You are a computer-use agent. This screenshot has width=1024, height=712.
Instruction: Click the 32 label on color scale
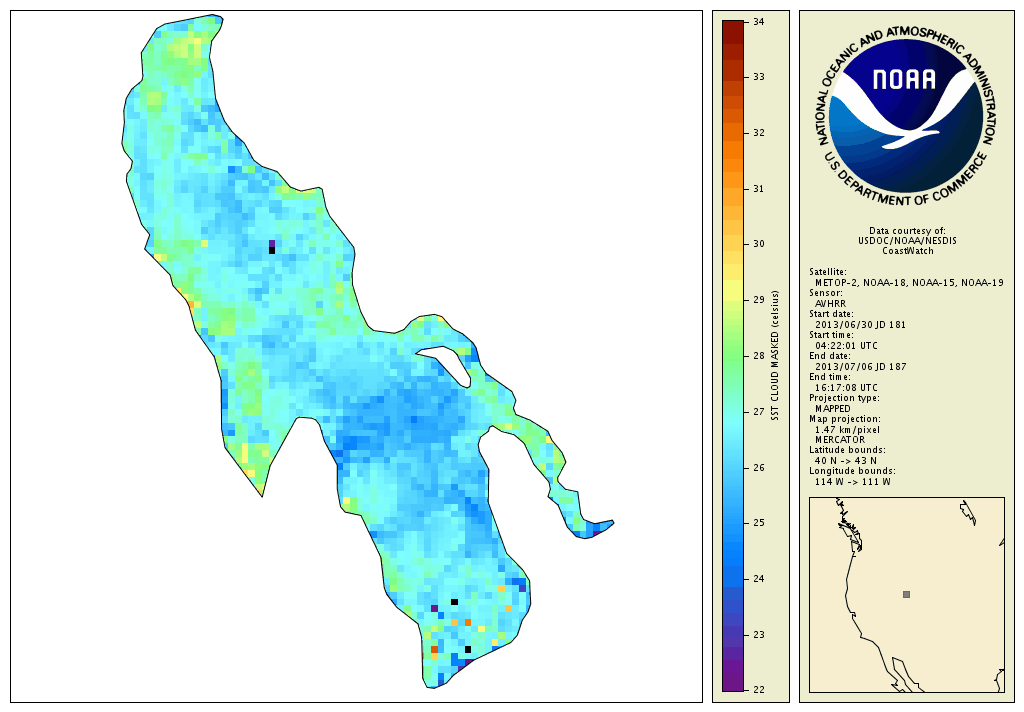coord(758,133)
